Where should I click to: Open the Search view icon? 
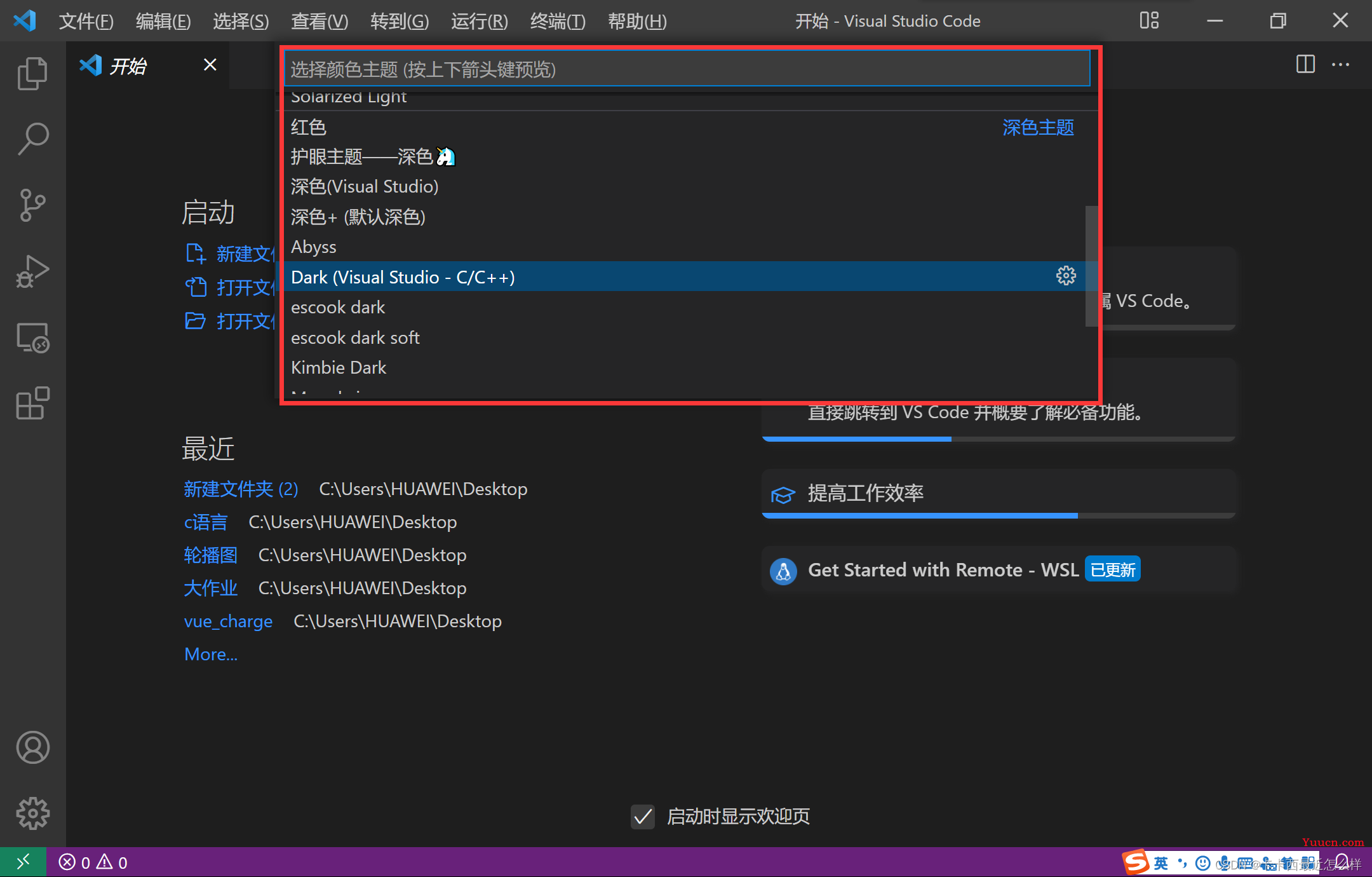[32, 139]
